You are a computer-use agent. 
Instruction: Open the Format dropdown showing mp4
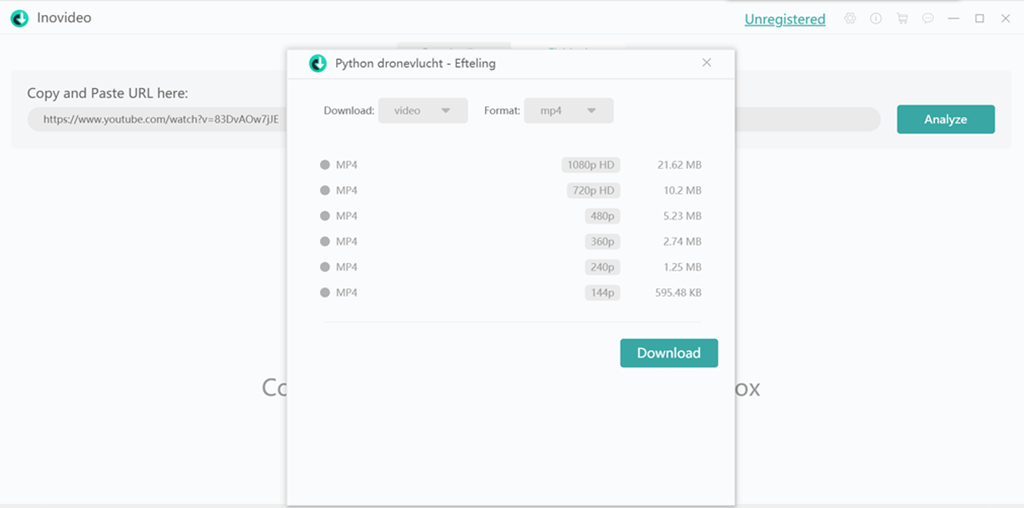pyautogui.click(x=569, y=110)
